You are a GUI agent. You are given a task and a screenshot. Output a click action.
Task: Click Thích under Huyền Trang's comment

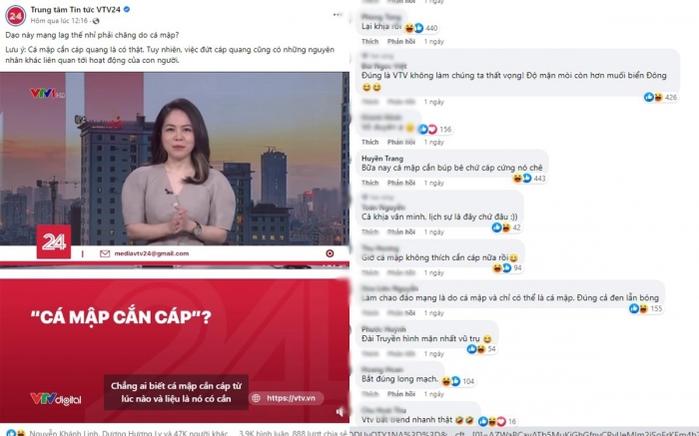click(370, 183)
